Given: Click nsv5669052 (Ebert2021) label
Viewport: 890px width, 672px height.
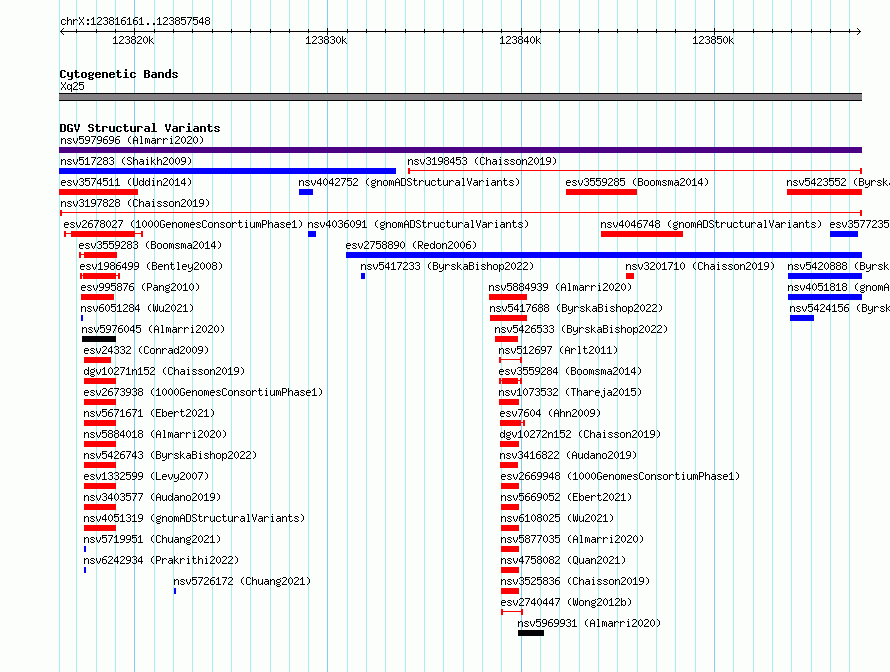Looking at the screenshot, I should (566, 497).
